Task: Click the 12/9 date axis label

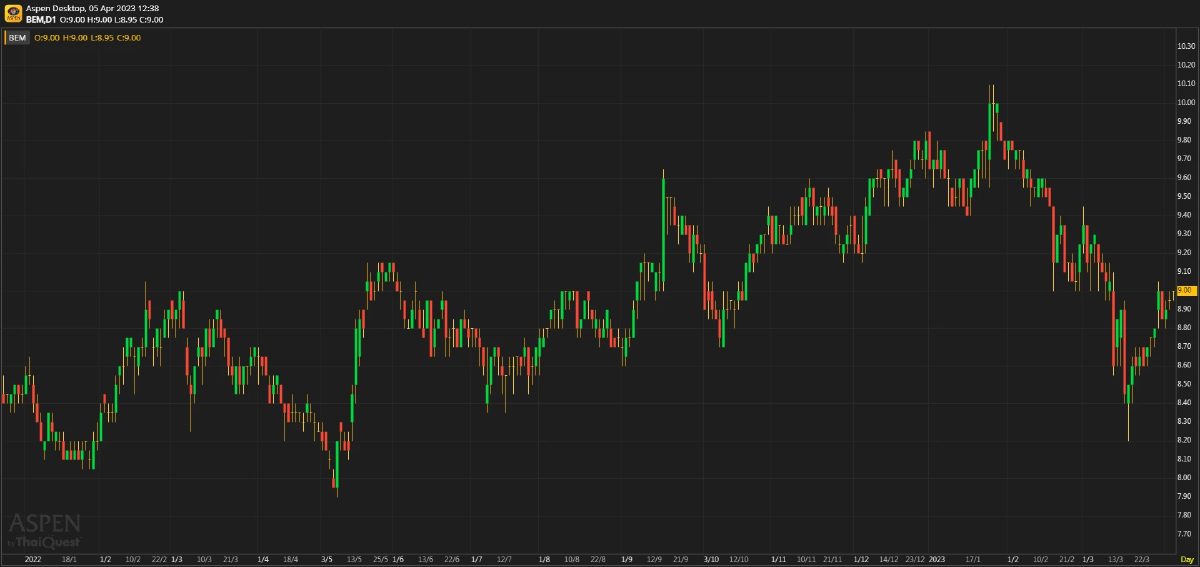Action: (655, 559)
